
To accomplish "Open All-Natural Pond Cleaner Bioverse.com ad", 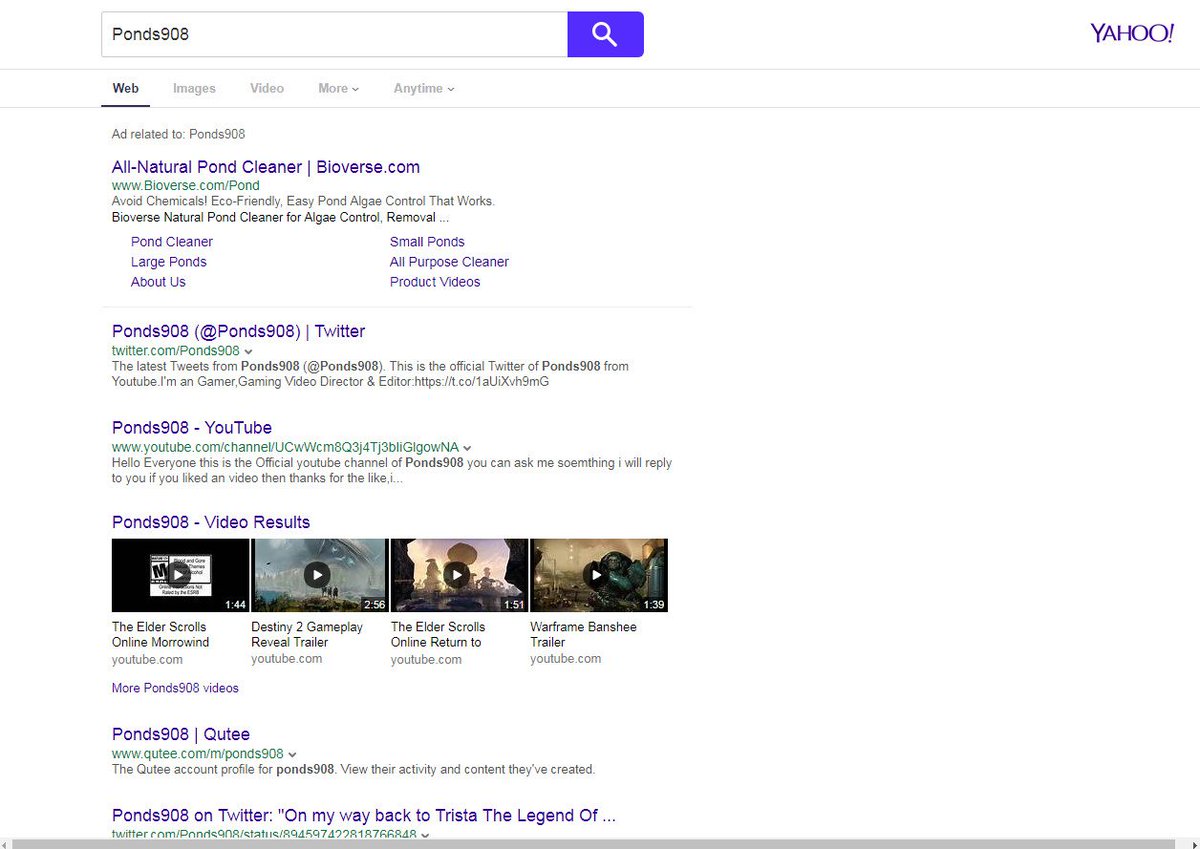I will (x=266, y=167).
